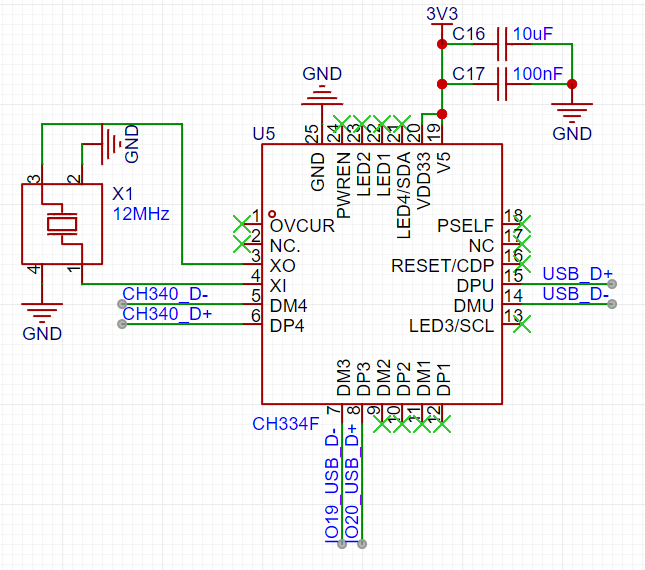Screen dimensions: 645x570
Task: Click the CH340_D- net label
Action: pos(165,294)
